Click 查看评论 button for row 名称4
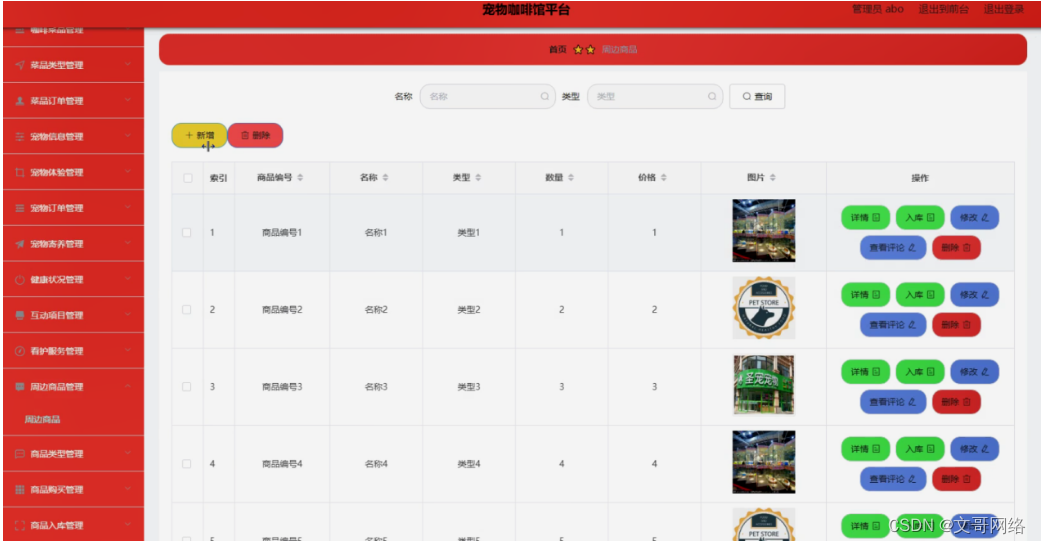 pyautogui.click(x=893, y=479)
